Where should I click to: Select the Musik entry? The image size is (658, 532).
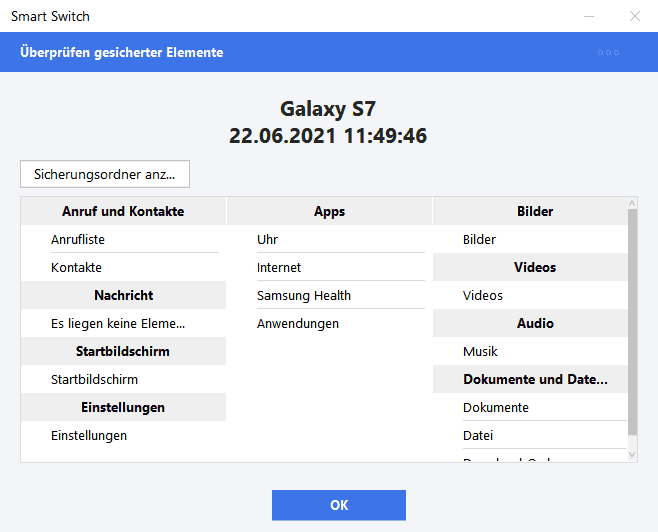coord(530,351)
